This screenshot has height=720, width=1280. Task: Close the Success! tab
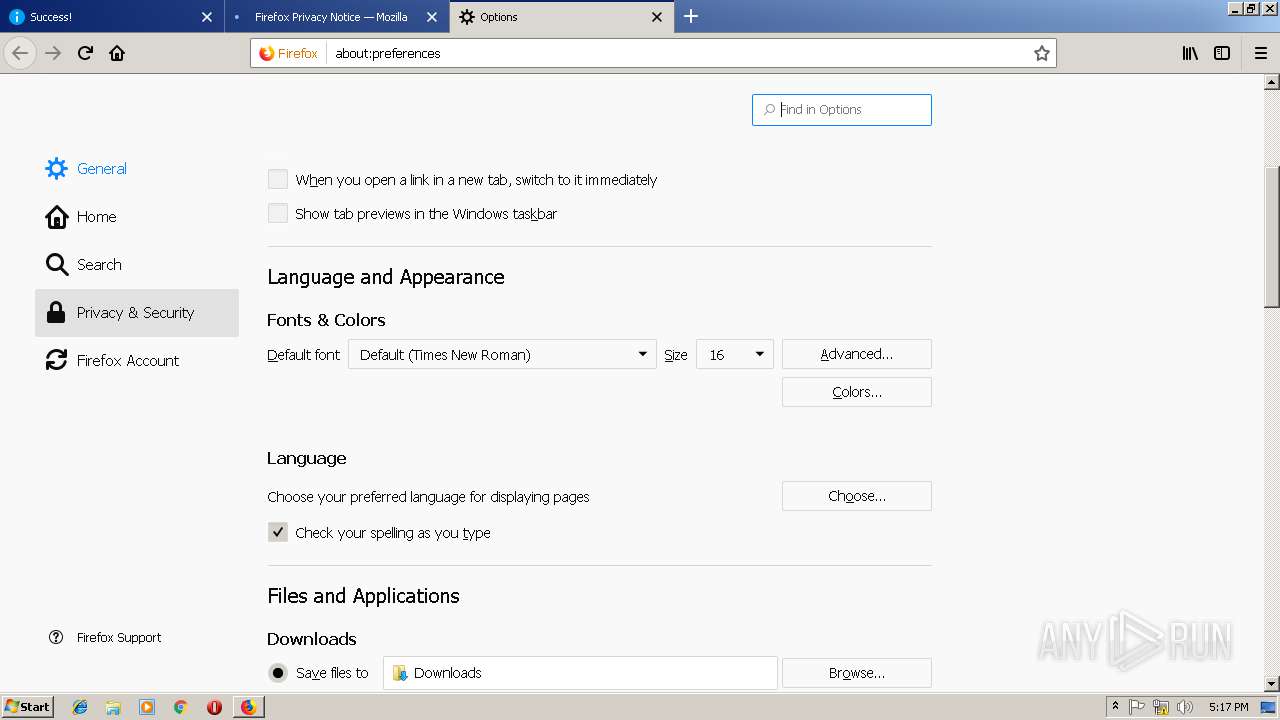point(207,17)
